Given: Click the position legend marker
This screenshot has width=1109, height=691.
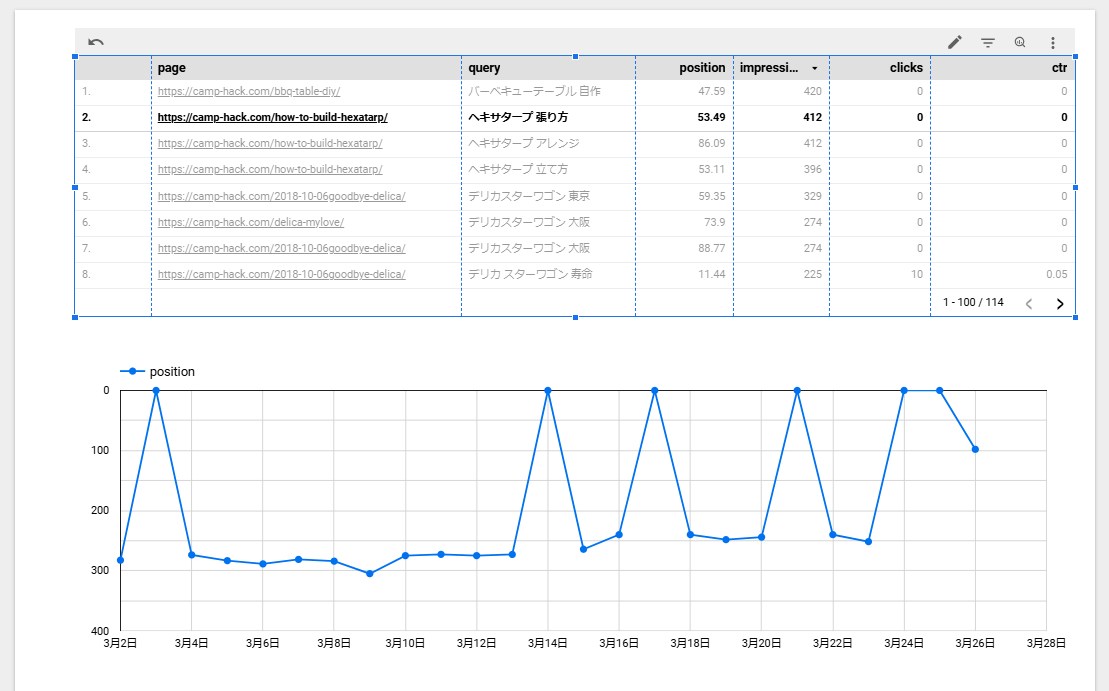Looking at the screenshot, I should point(132,371).
